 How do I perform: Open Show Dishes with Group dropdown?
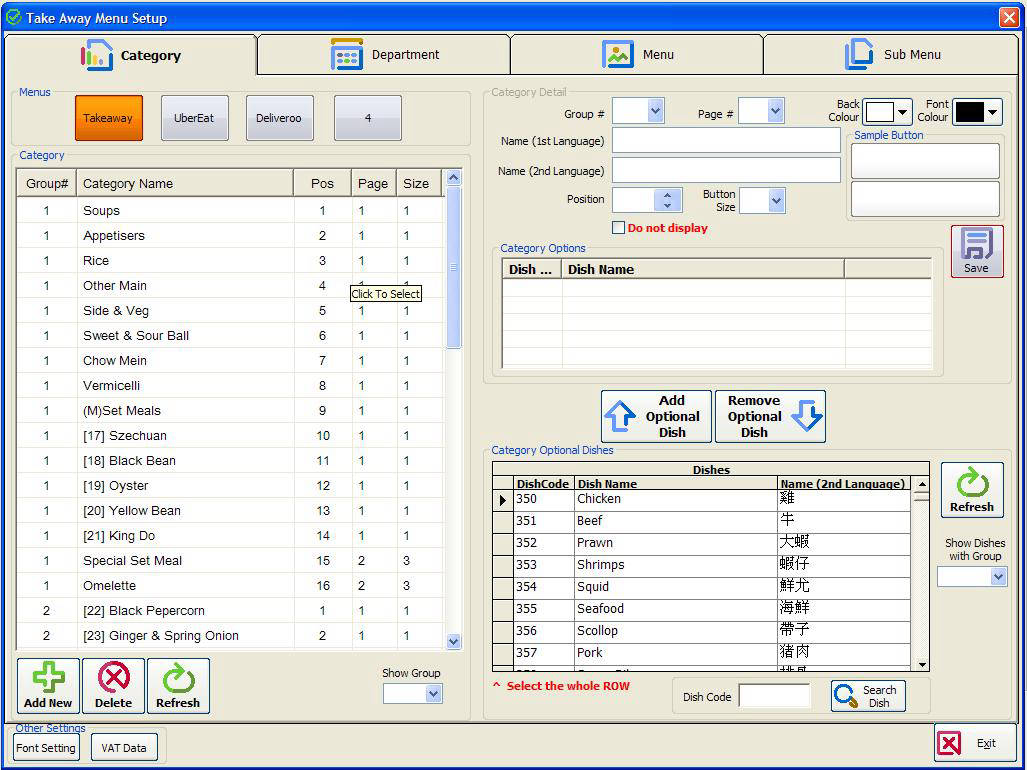(997, 577)
